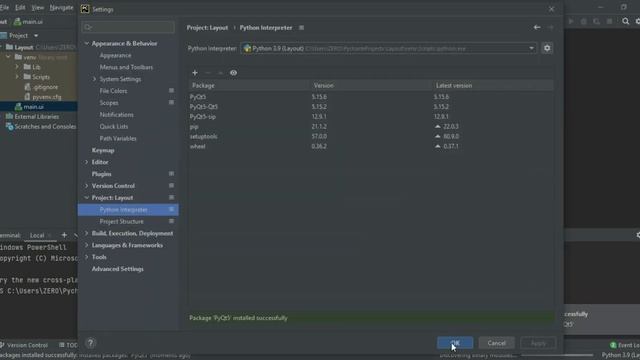Select Python Interpreter settings item
The width and height of the screenshot is (640, 360).
point(128,210)
